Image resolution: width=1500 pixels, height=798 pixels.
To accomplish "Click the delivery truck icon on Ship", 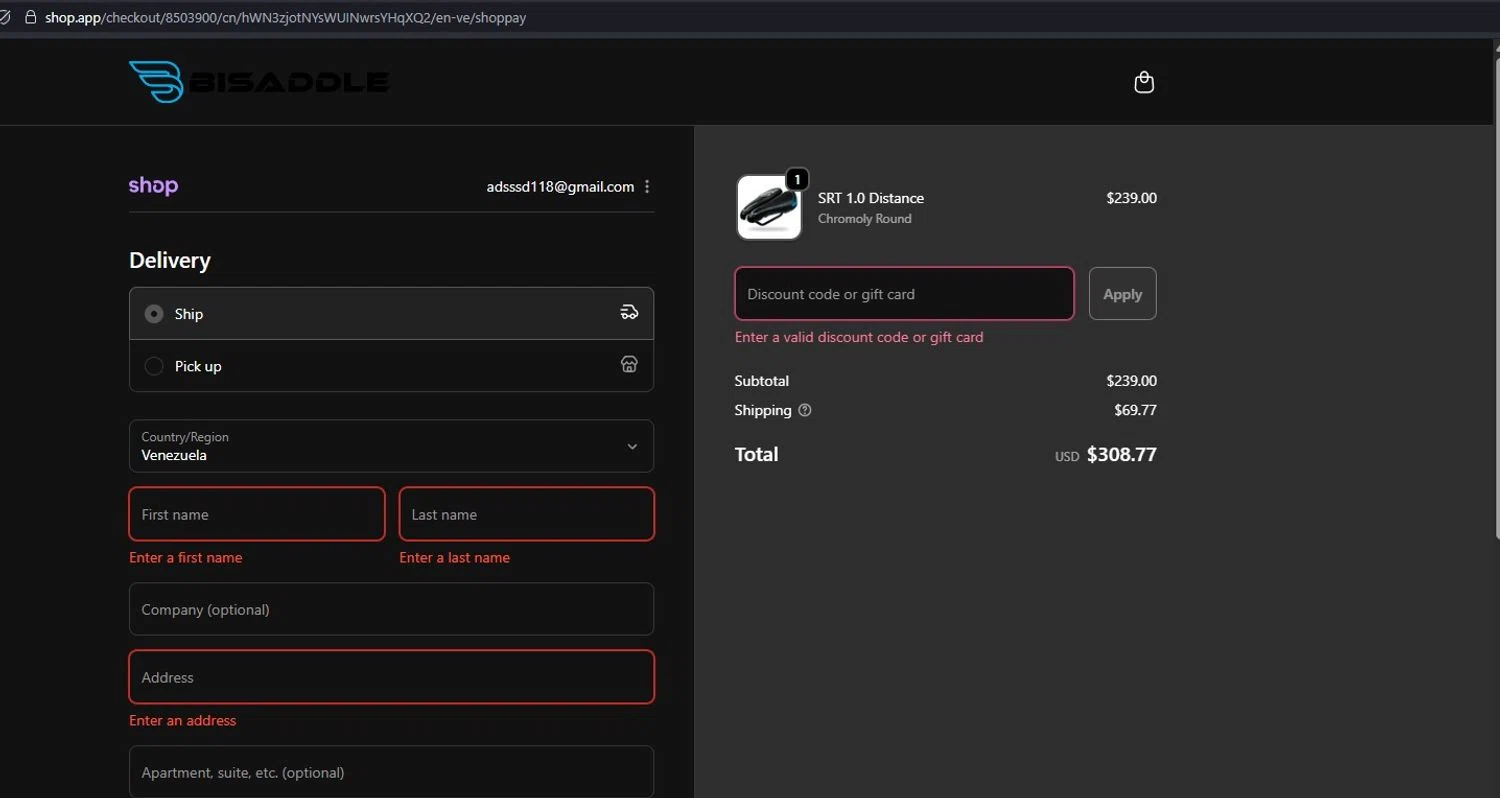I will (x=629, y=313).
